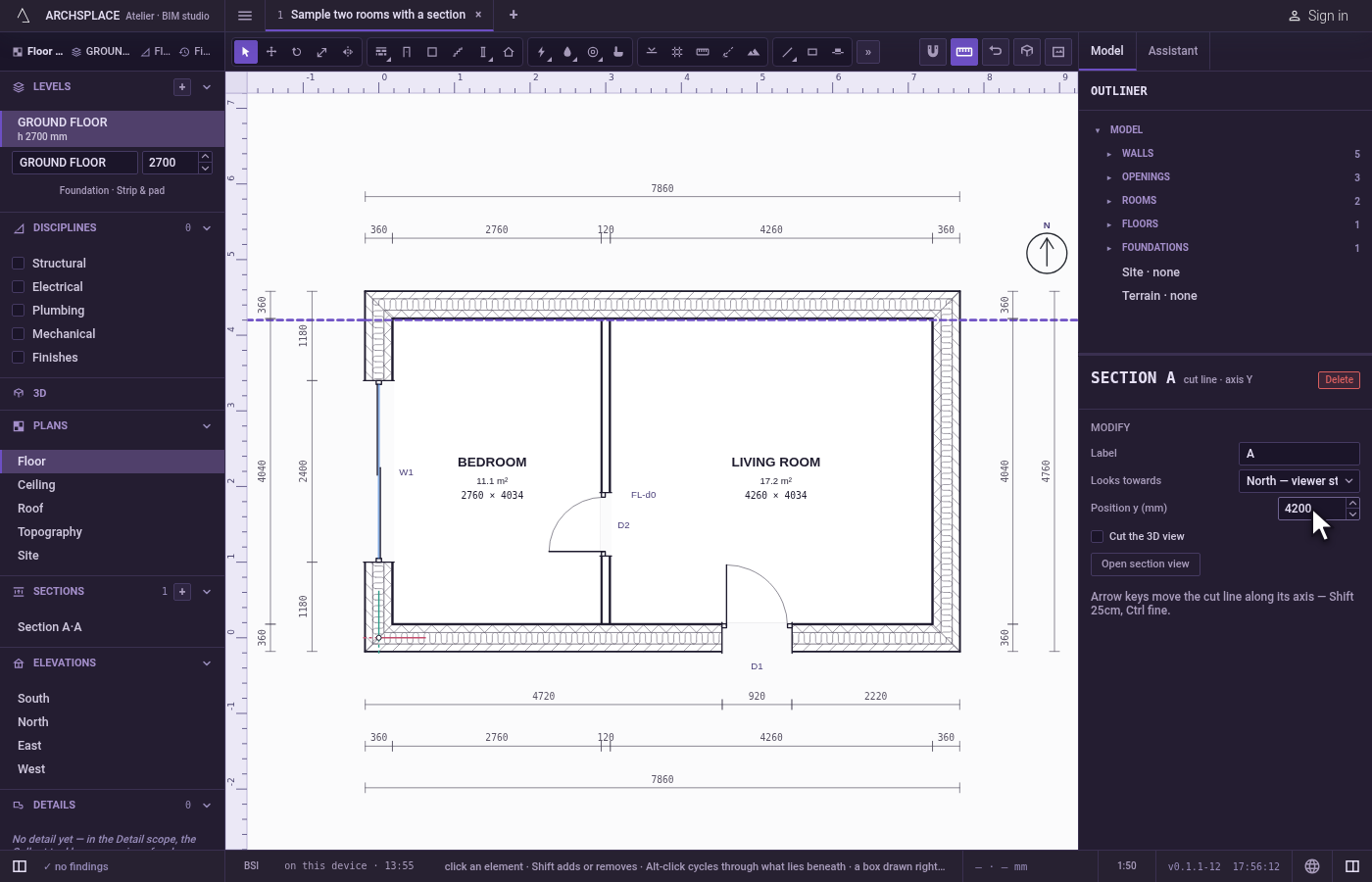Select the move tool
Image resolution: width=1372 pixels, height=882 pixels.
(x=271, y=52)
